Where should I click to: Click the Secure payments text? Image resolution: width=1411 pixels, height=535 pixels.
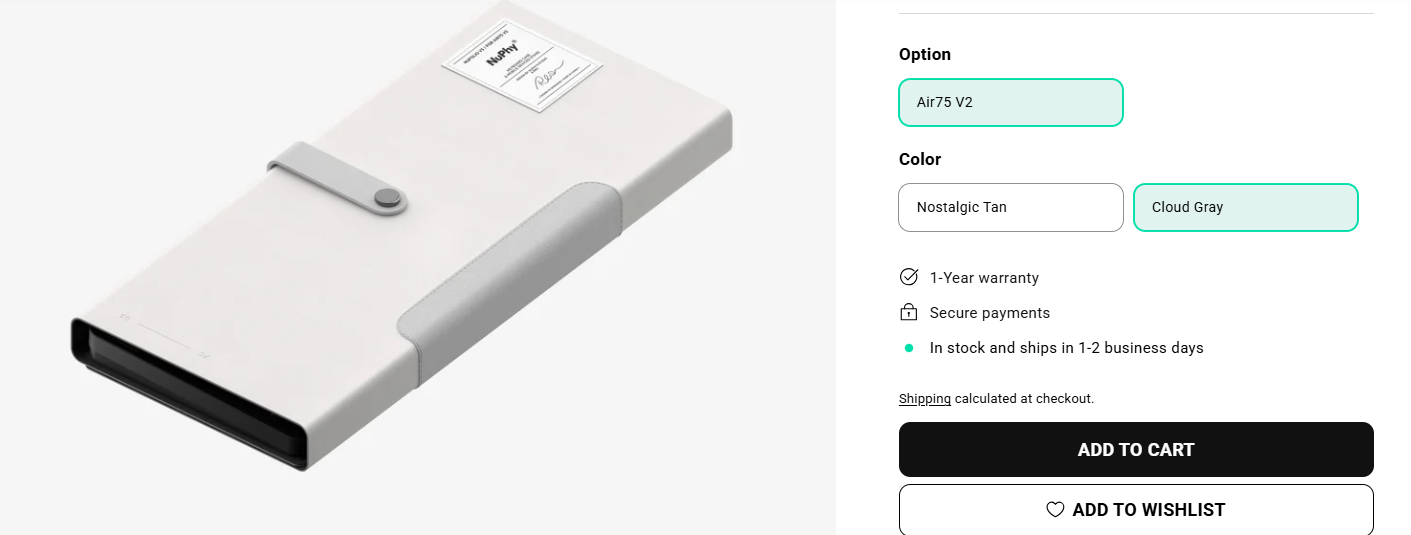pos(989,312)
